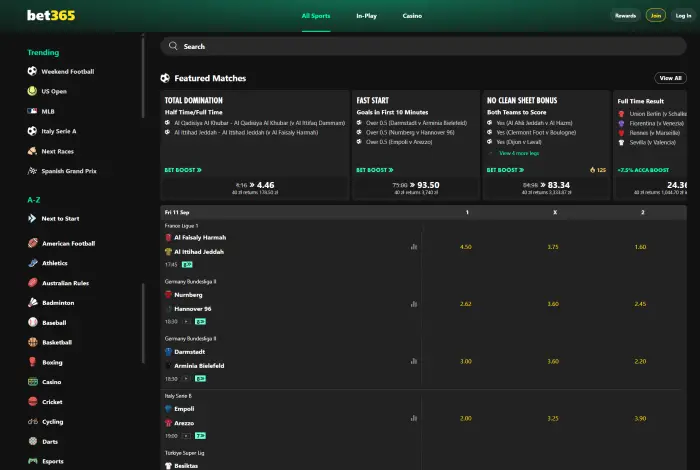Select the Esports controller icon
Screen dimensions: 700x470
click(33, 461)
